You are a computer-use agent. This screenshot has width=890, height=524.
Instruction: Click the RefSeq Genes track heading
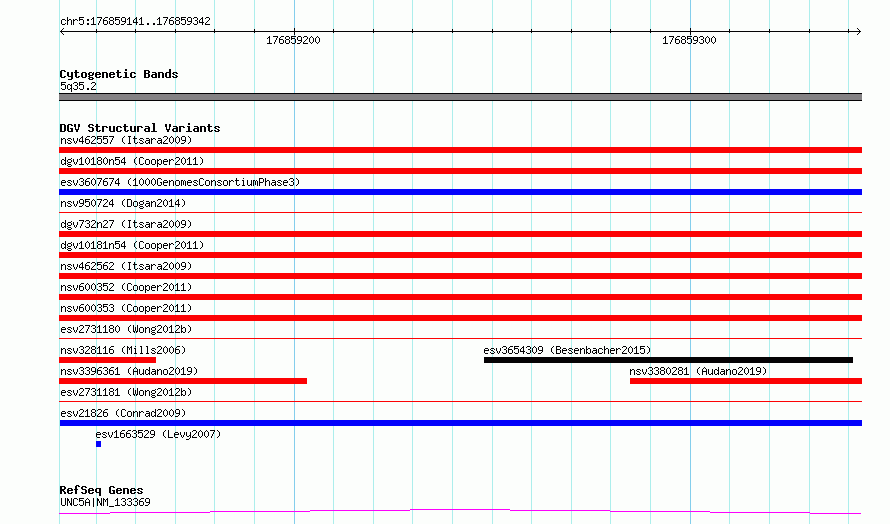[x=101, y=490]
